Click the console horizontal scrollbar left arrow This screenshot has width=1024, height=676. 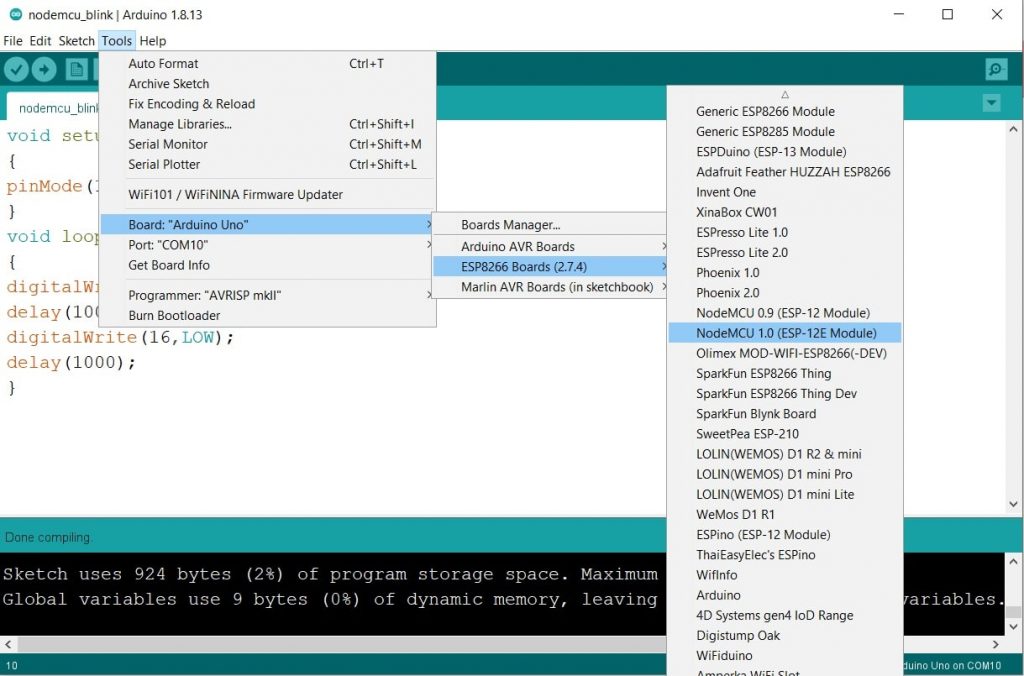[x=7, y=644]
